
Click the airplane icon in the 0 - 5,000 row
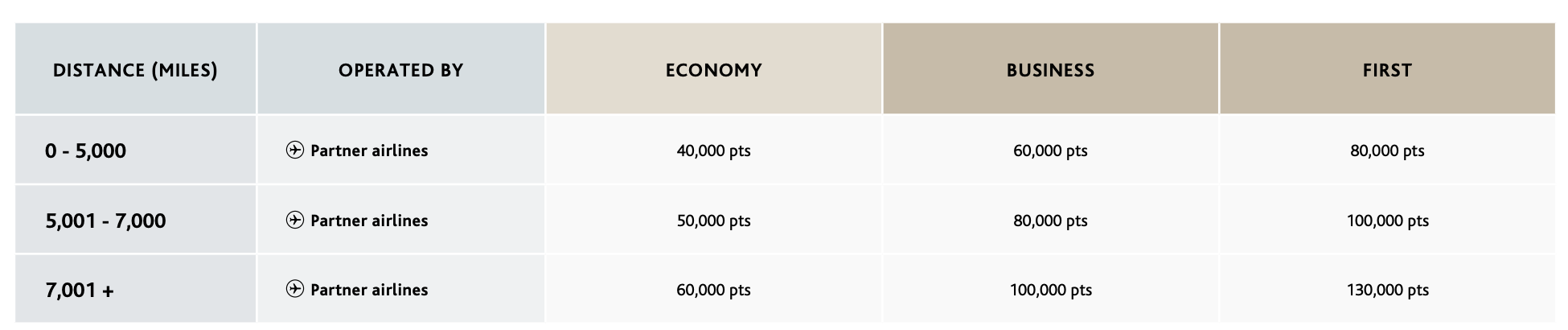[295, 151]
